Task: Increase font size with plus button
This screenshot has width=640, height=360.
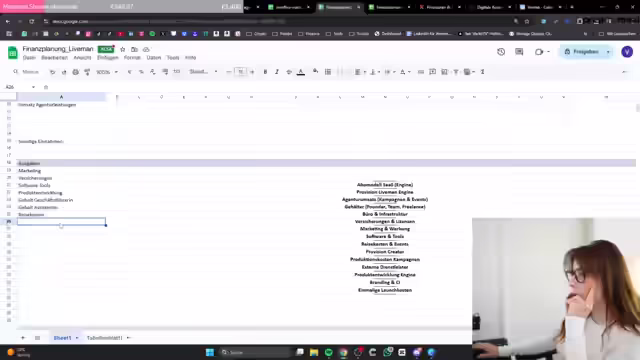Action: (x=252, y=72)
